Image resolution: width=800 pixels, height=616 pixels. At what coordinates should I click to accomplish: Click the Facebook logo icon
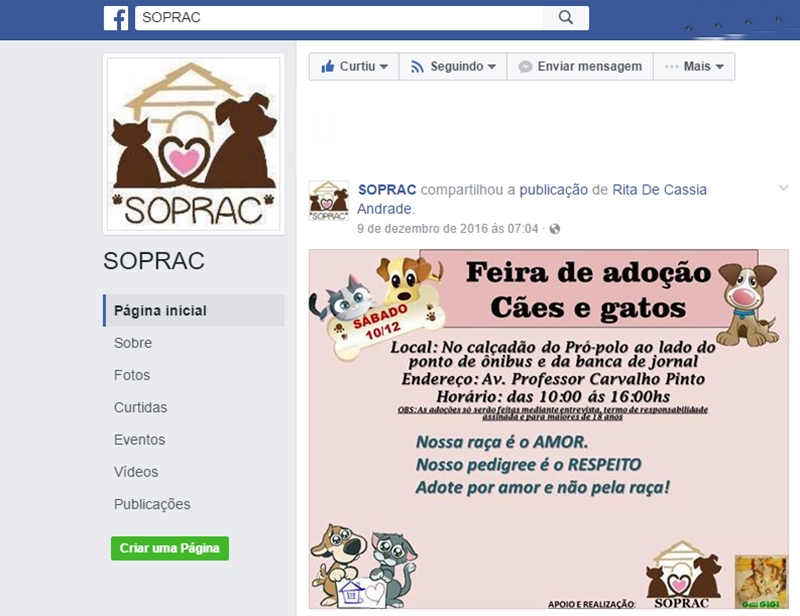116,18
